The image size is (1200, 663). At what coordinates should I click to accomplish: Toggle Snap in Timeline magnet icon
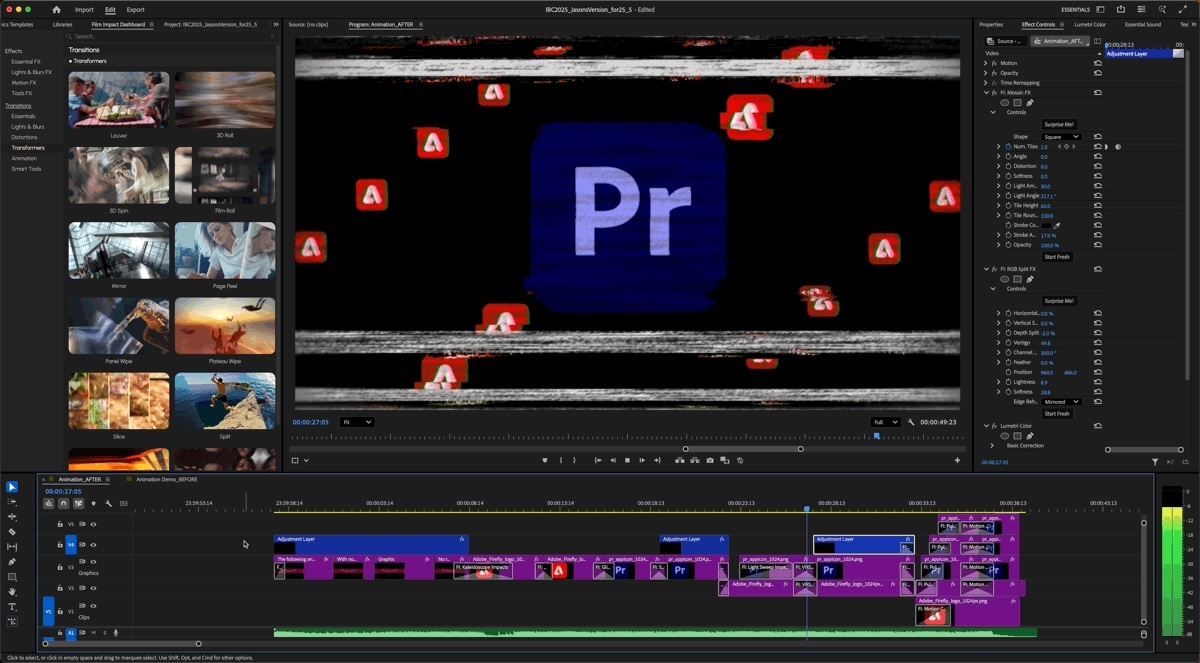(63, 503)
